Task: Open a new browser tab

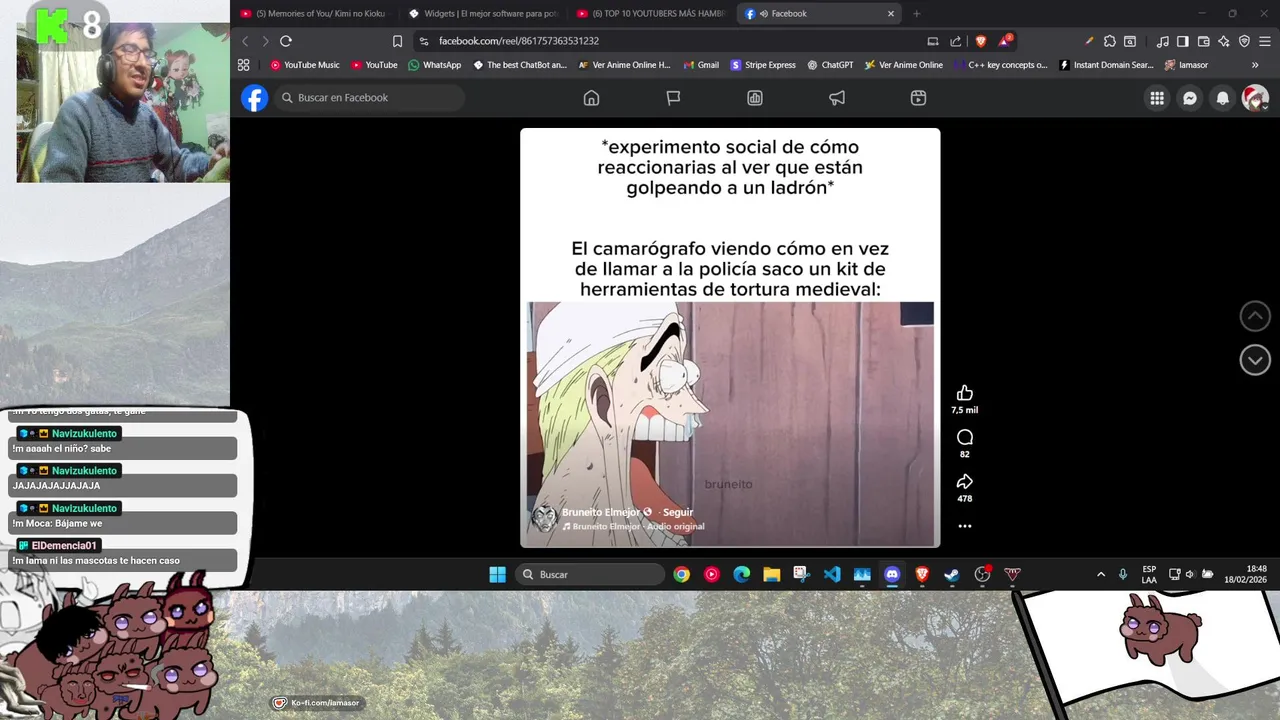Action: pyautogui.click(x=916, y=14)
